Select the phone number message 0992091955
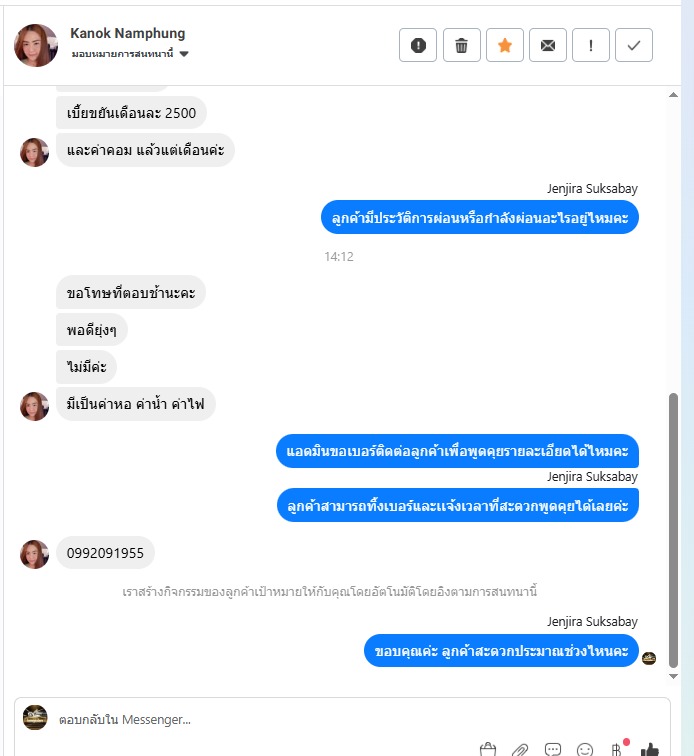This screenshot has width=694, height=756. 105,553
